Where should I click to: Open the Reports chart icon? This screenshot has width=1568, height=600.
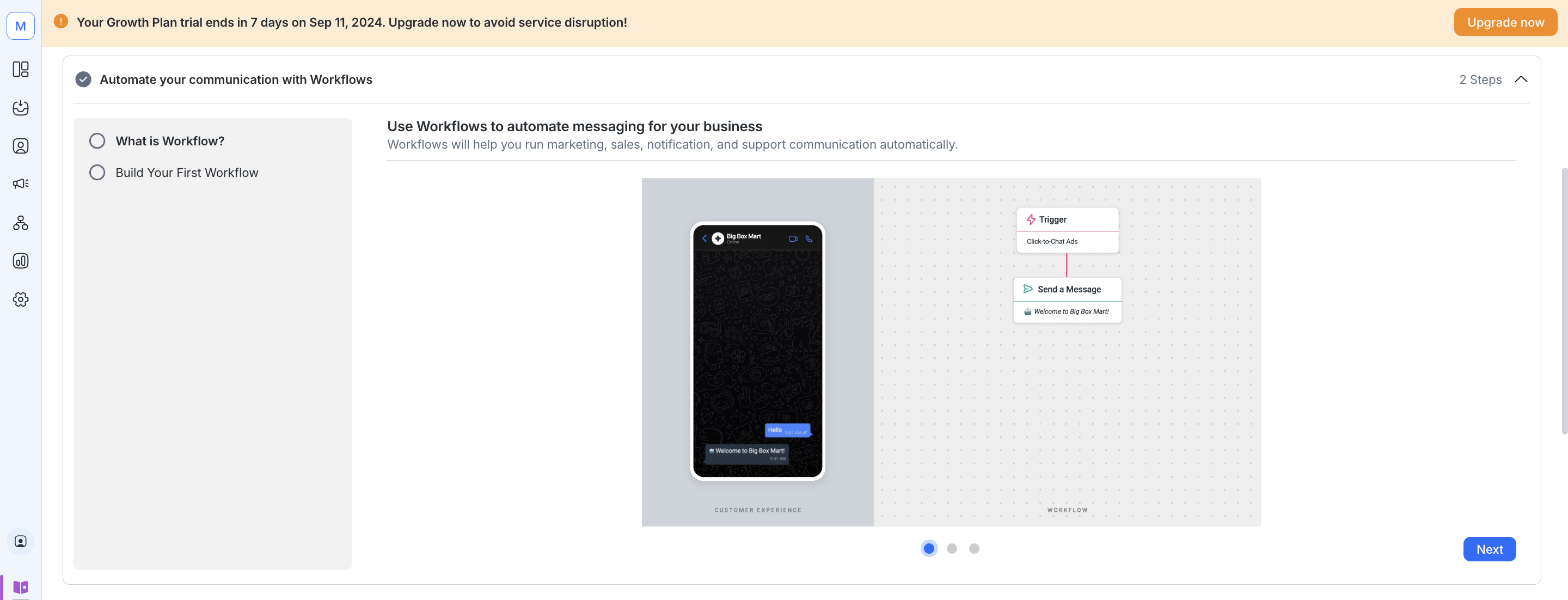point(21,261)
